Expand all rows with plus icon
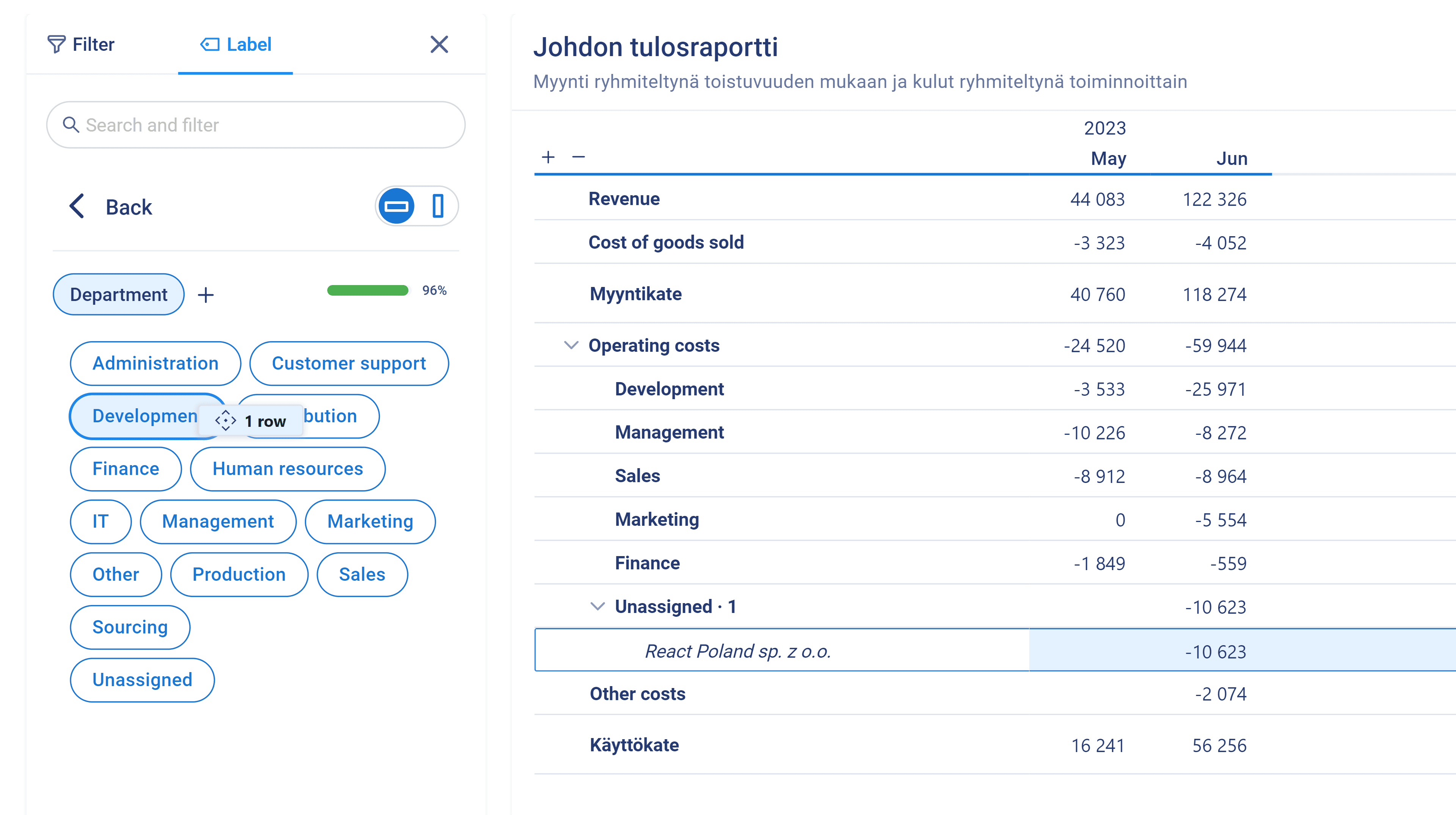1456x815 pixels. click(x=548, y=157)
